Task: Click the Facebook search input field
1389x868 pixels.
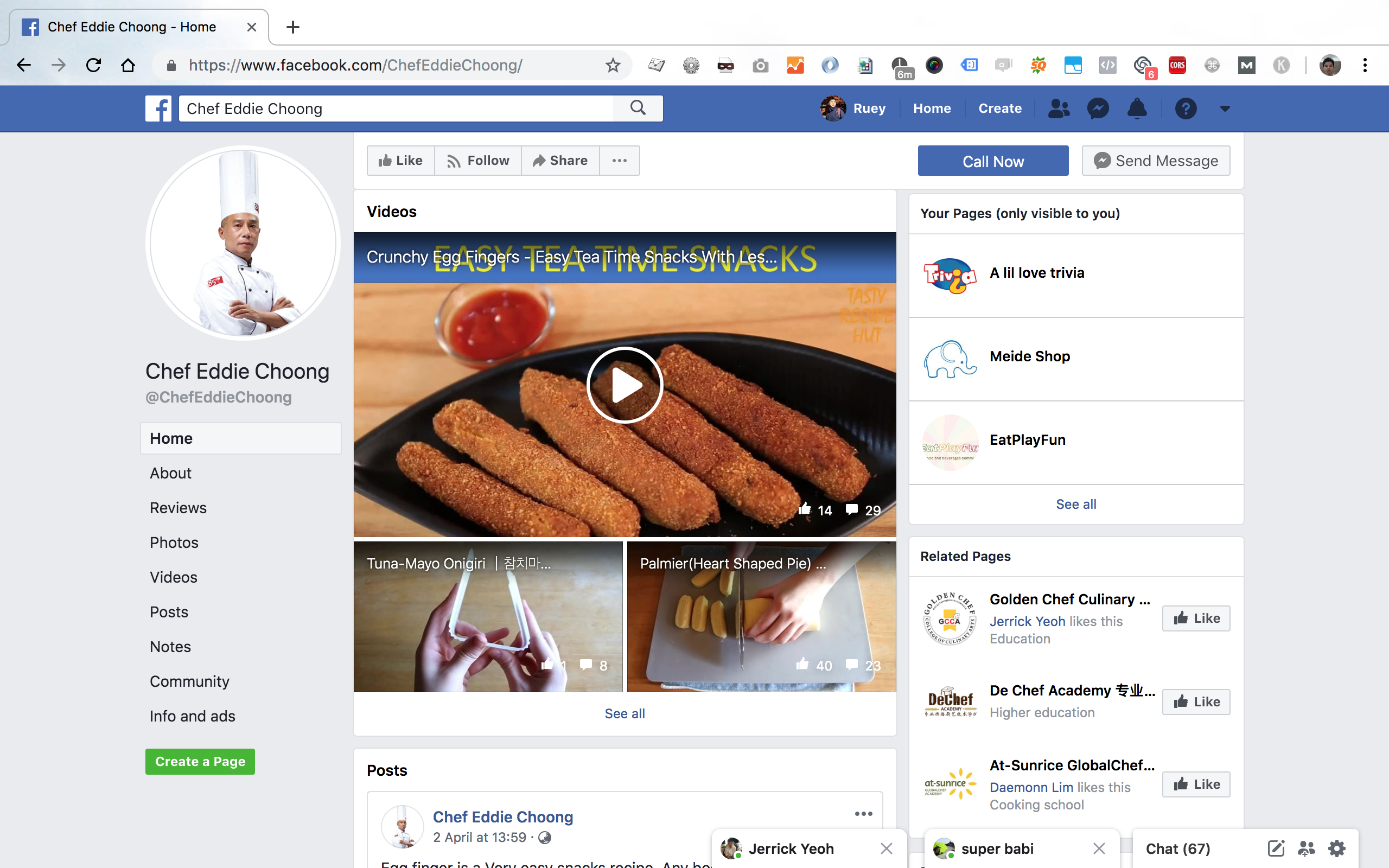Action: (x=396, y=108)
